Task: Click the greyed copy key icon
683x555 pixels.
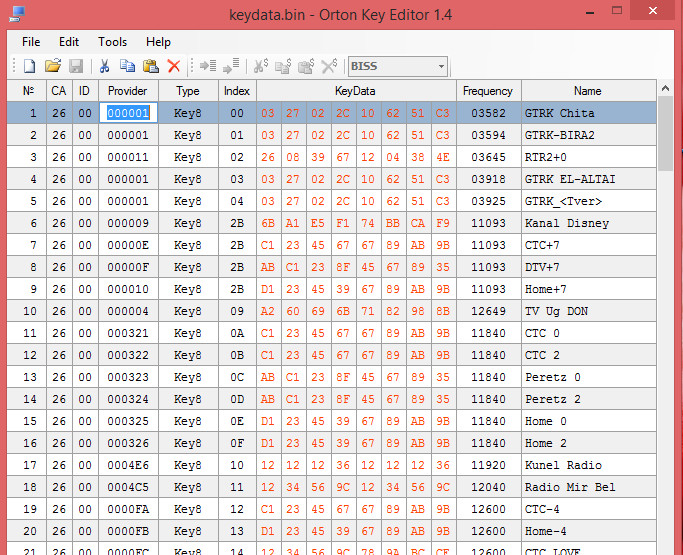Action: pos(283,66)
